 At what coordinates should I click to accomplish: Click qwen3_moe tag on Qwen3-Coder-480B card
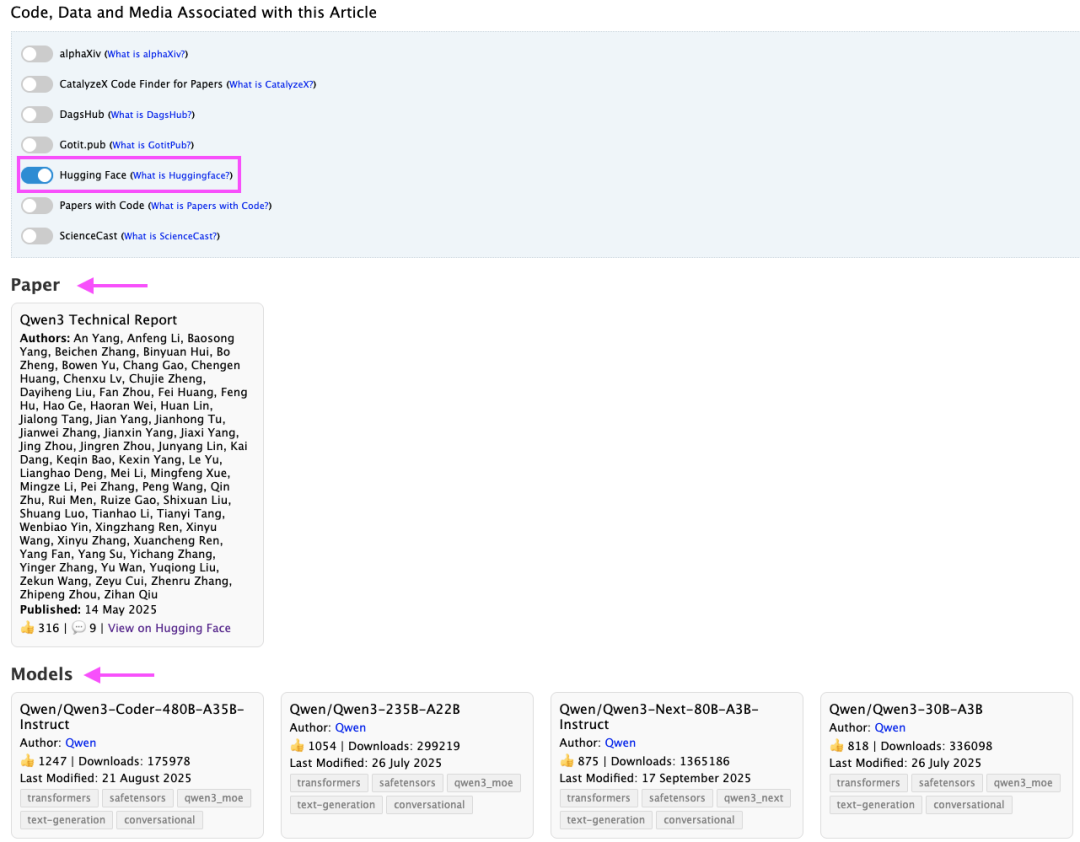pyautogui.click(x=214, y=798)
